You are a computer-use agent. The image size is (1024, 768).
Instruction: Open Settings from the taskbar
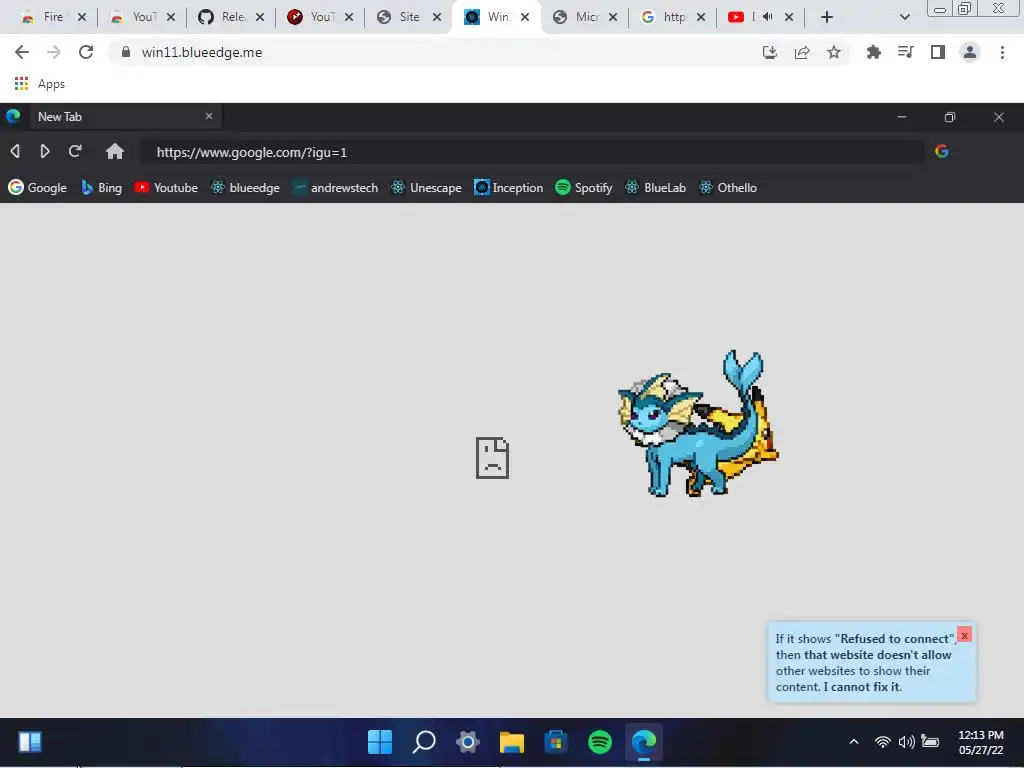coord(468,742)
